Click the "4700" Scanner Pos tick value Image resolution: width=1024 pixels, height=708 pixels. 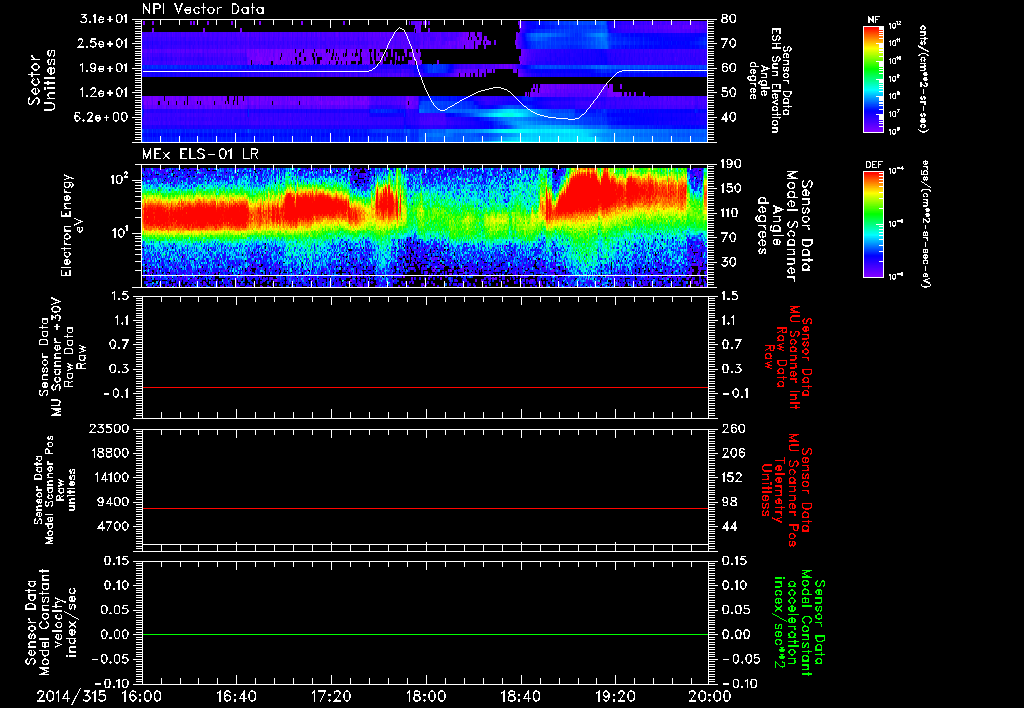point(113,526)
